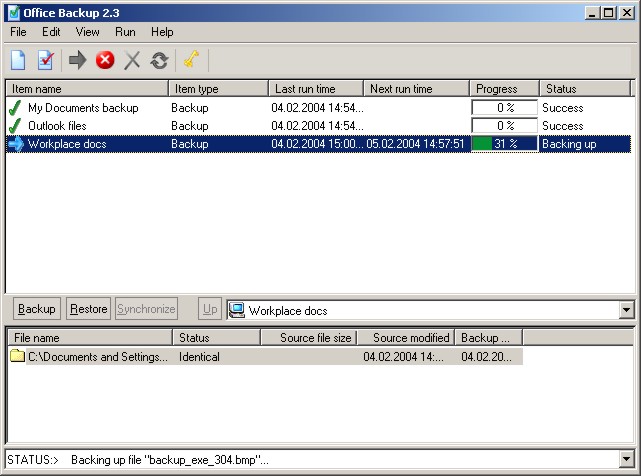Delete item using the gray X toolbar icon
641x476 pixels.
[132, 60]
